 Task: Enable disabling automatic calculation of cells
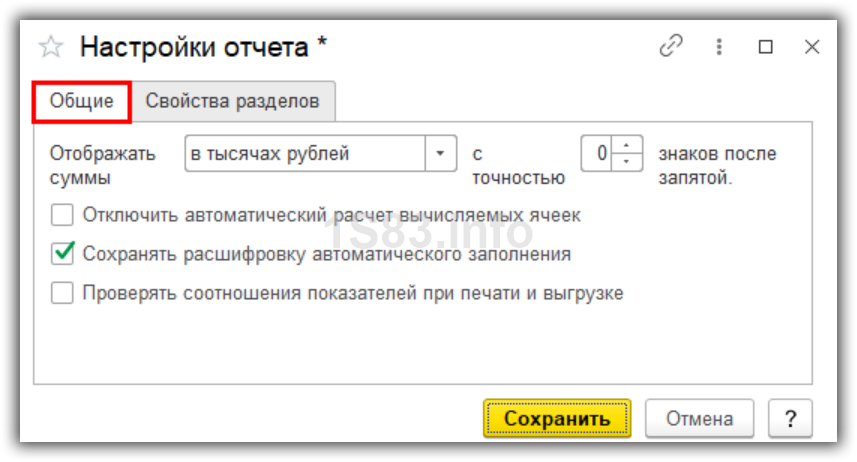63,214
